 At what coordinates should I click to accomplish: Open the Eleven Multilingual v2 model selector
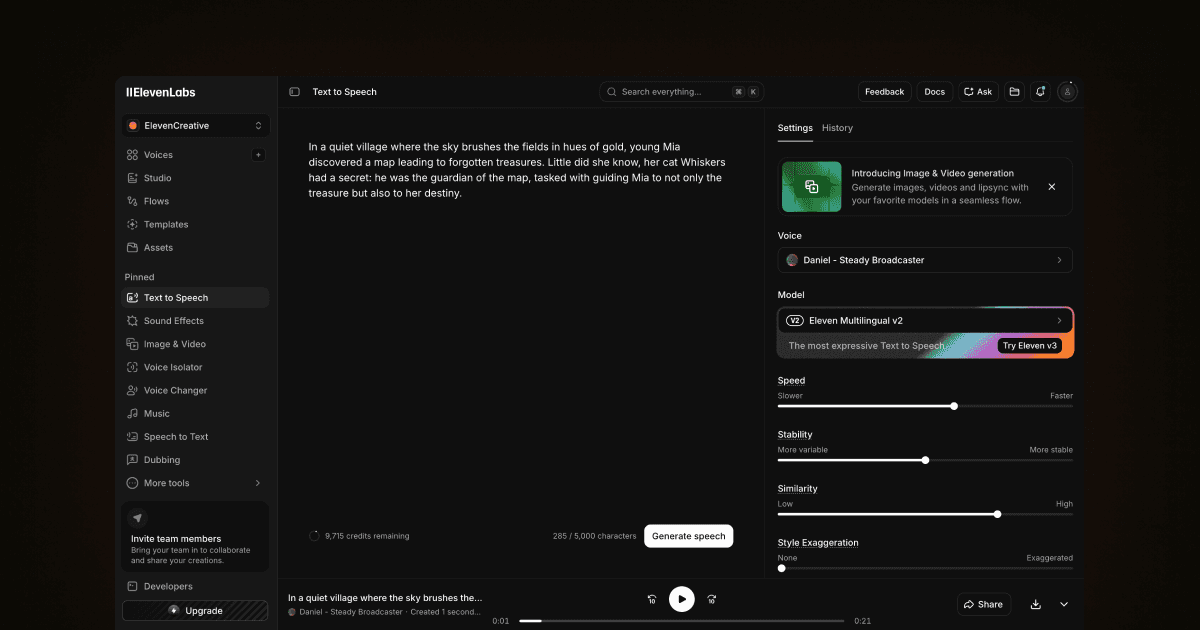pos(925,321)
